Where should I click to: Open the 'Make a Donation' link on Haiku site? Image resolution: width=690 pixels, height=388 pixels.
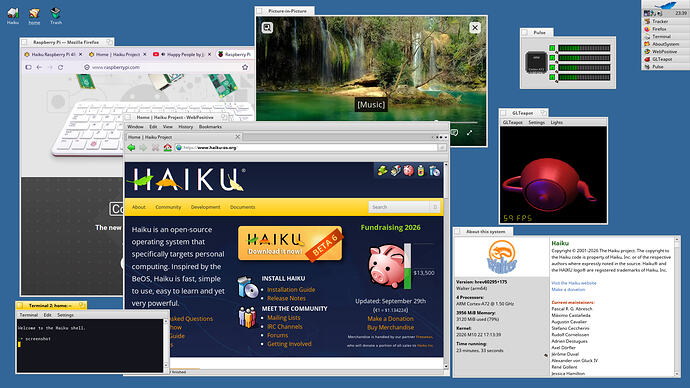pos(390,318)
